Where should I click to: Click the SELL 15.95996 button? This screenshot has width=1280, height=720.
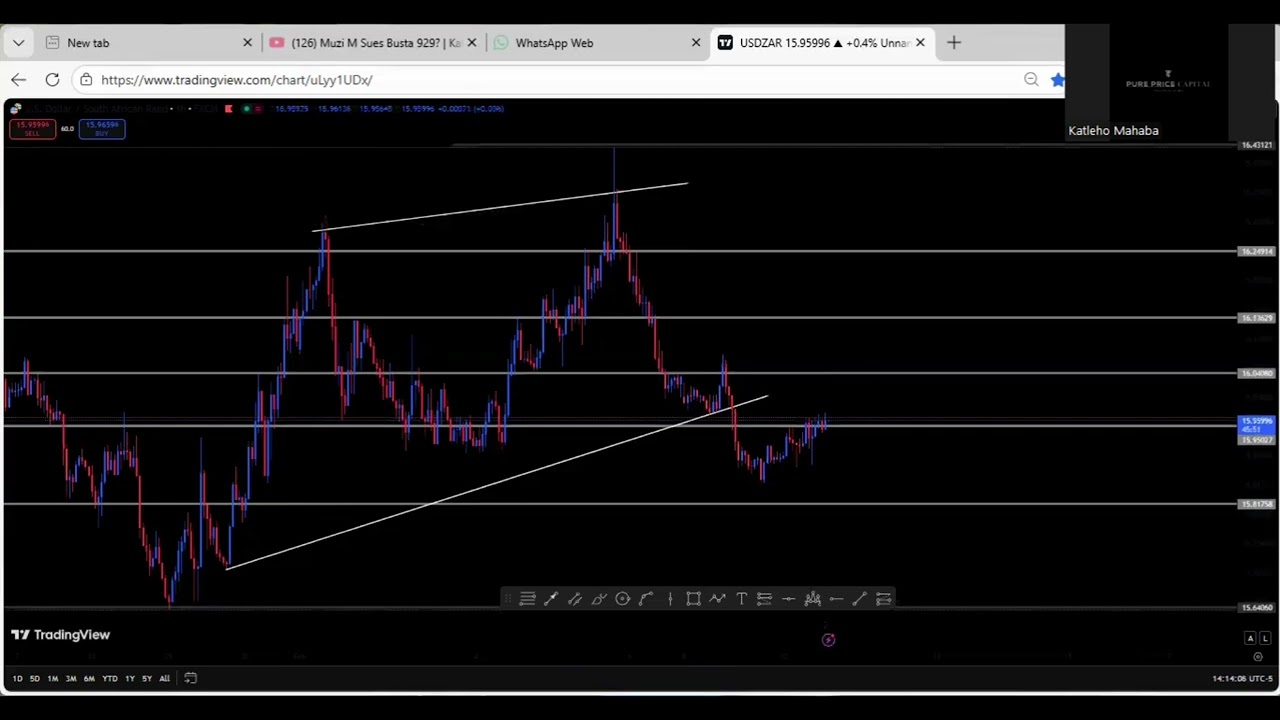(x=33, y=129)
